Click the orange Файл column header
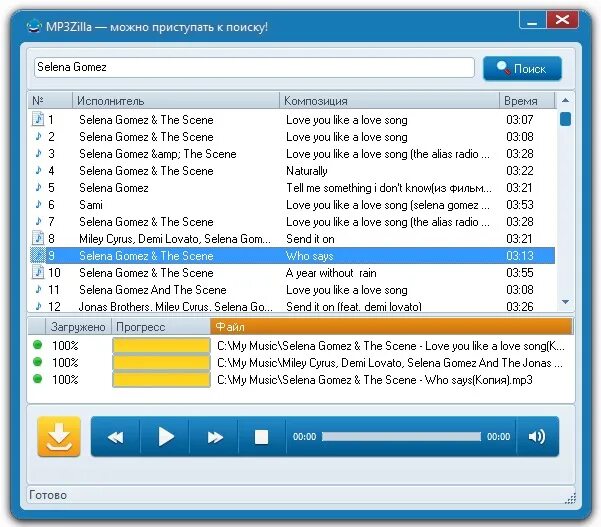Viewport: 601px width, 527px height. pyautogui.click(x=391, y=327)
